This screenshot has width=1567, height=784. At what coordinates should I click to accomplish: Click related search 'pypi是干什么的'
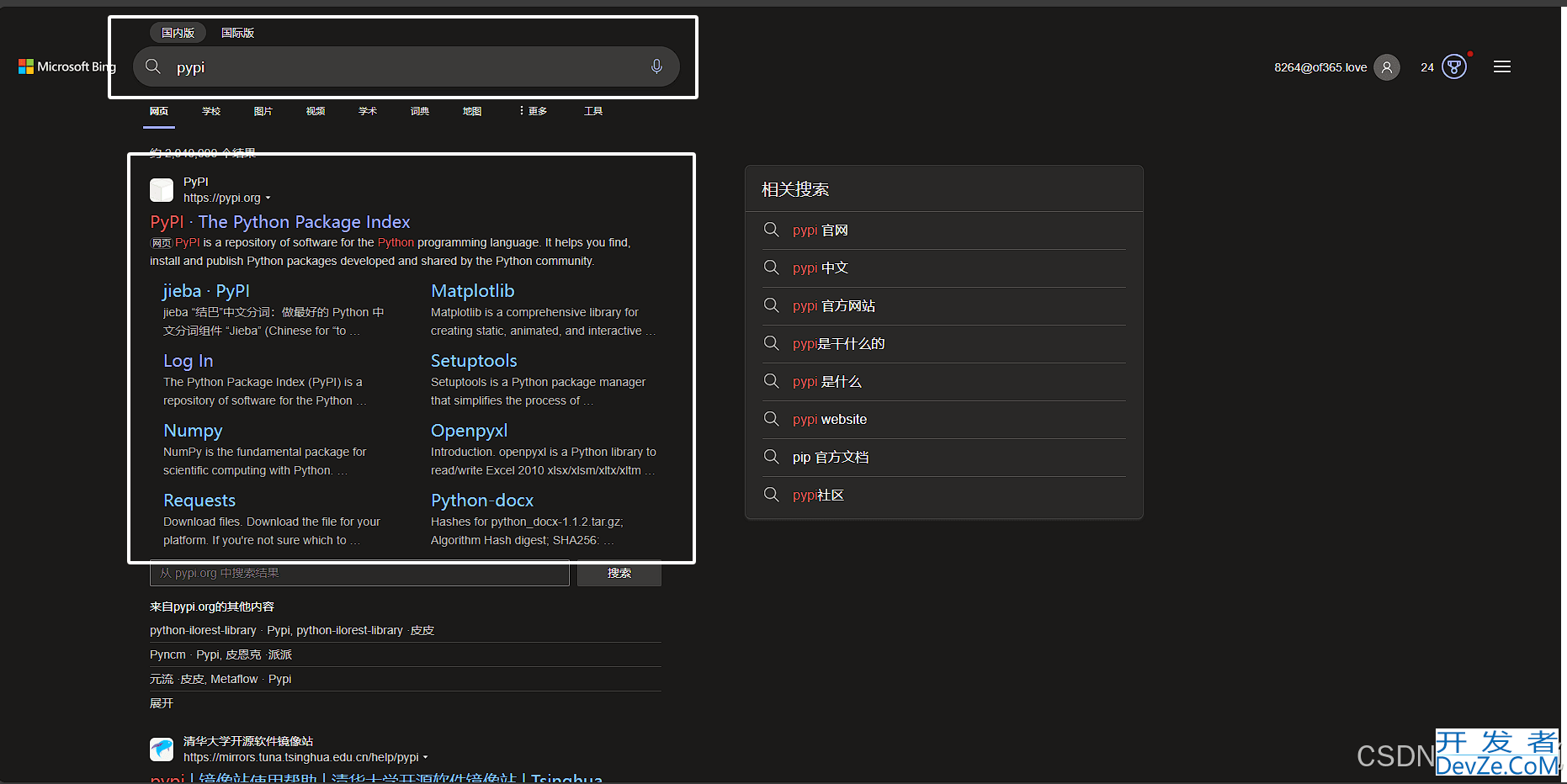tap(839, 343)
